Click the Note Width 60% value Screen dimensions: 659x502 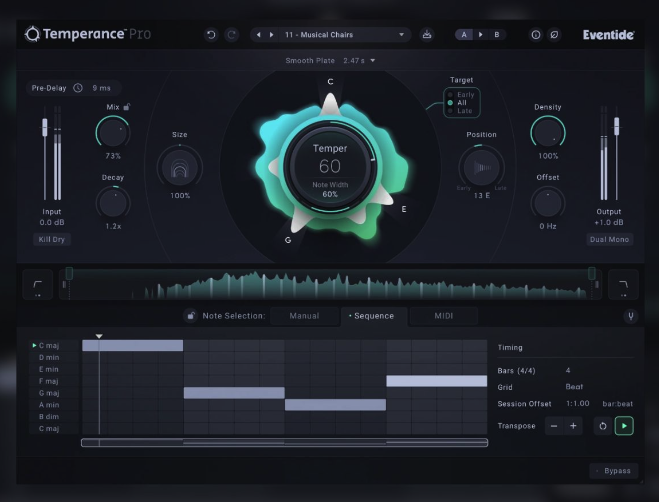[x=330, y=194]
